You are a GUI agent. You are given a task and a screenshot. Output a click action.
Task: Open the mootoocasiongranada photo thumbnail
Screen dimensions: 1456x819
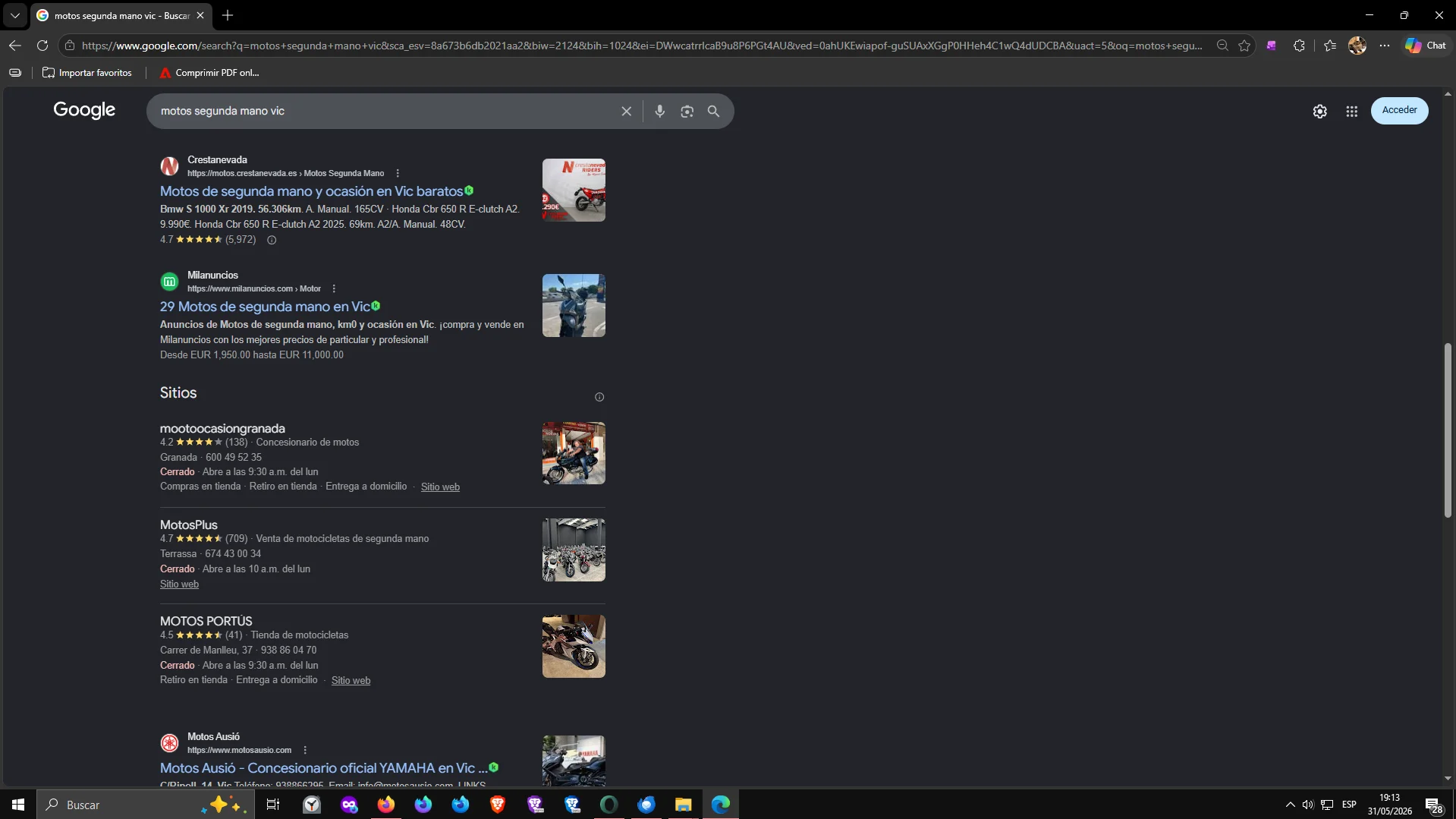574,453
